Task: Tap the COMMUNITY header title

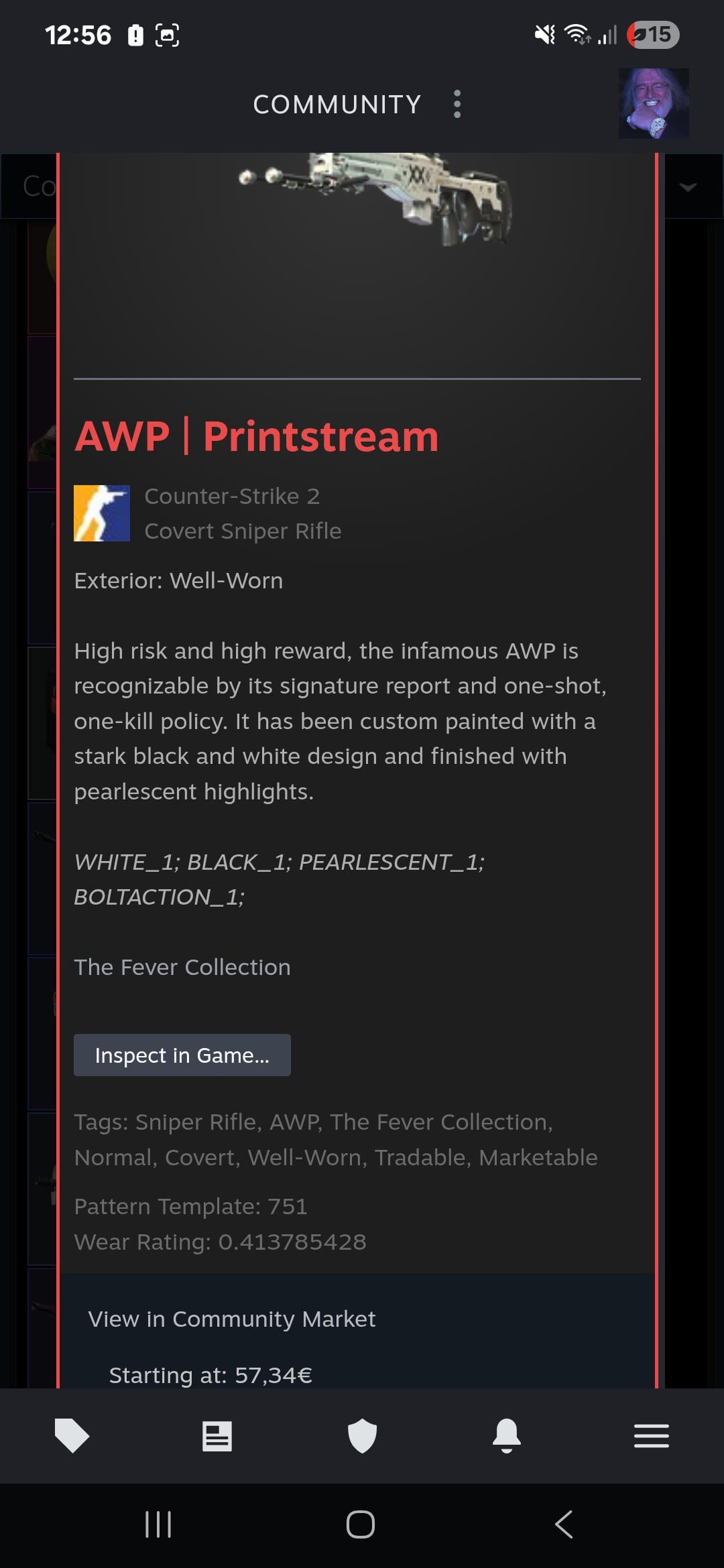Action: tap(337, 105)
